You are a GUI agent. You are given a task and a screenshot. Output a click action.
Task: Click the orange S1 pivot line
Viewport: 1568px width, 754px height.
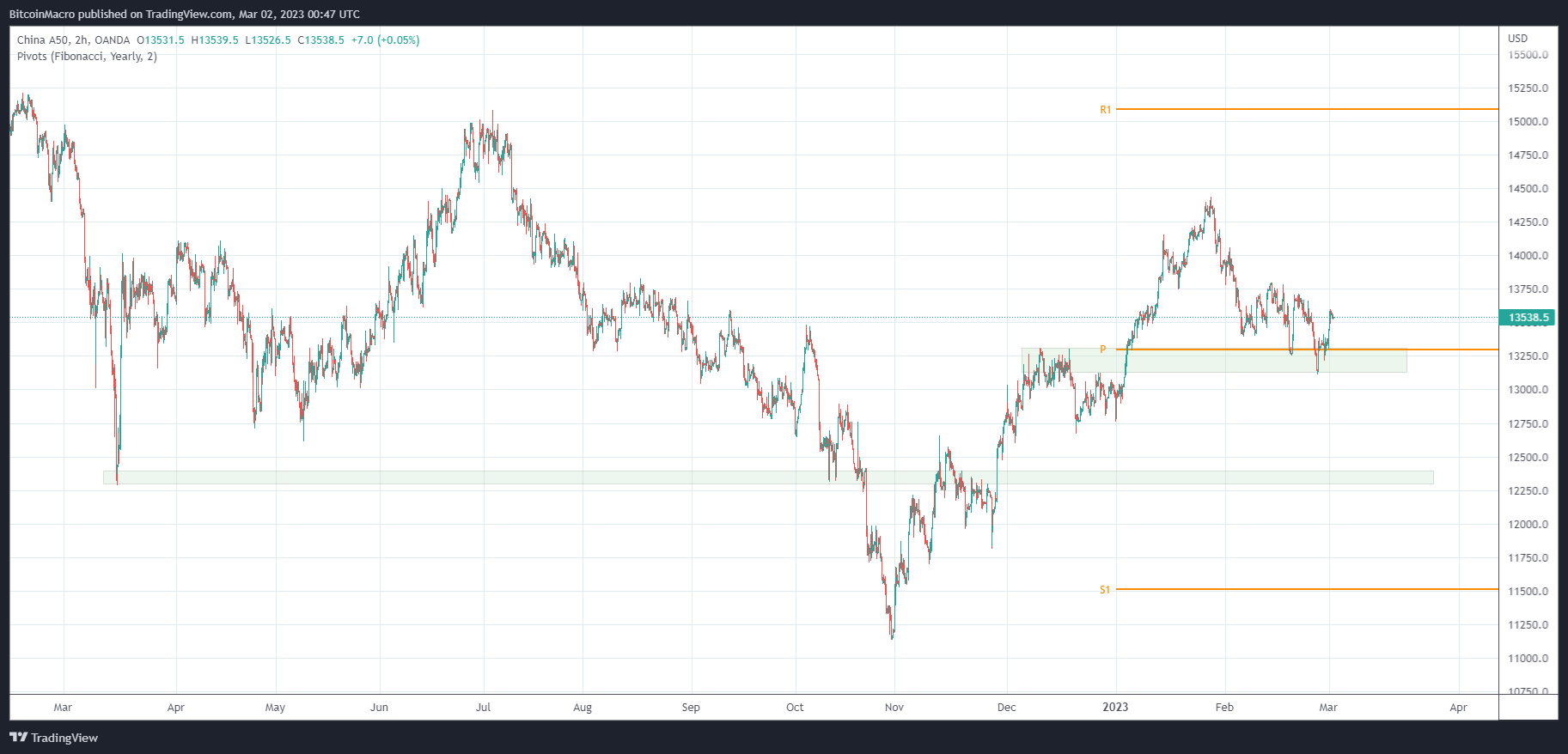coord(1306,589)
